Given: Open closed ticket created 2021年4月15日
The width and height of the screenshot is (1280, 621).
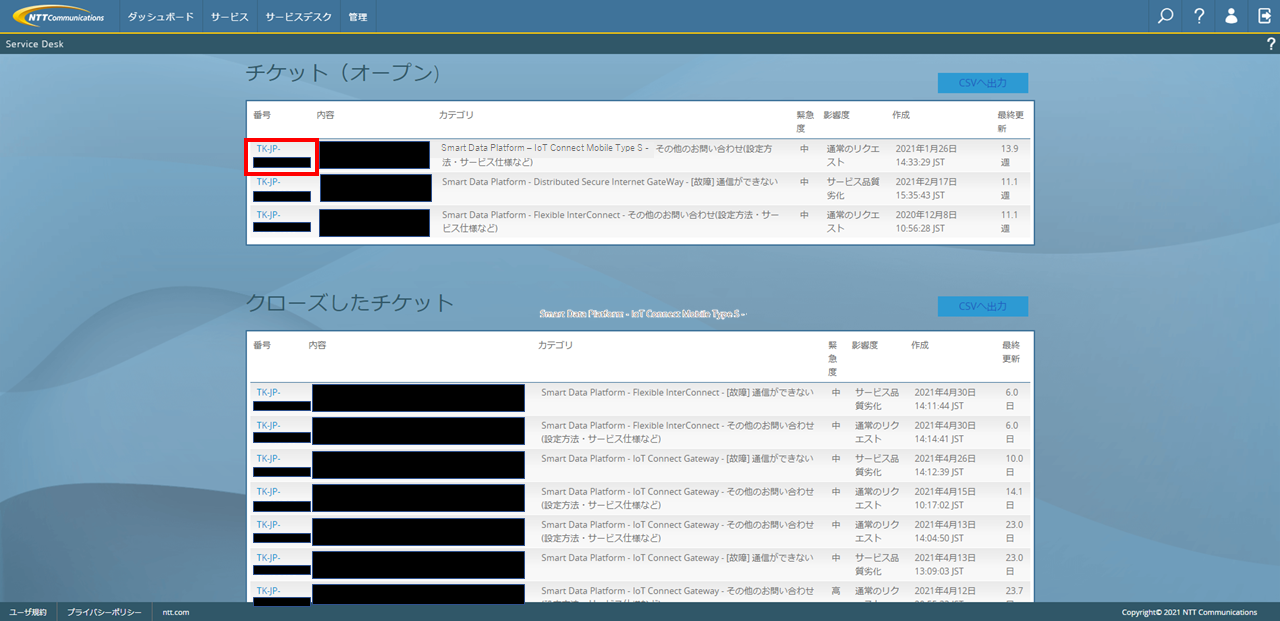Looking at the screenshot, I should (x=268, y=491).
